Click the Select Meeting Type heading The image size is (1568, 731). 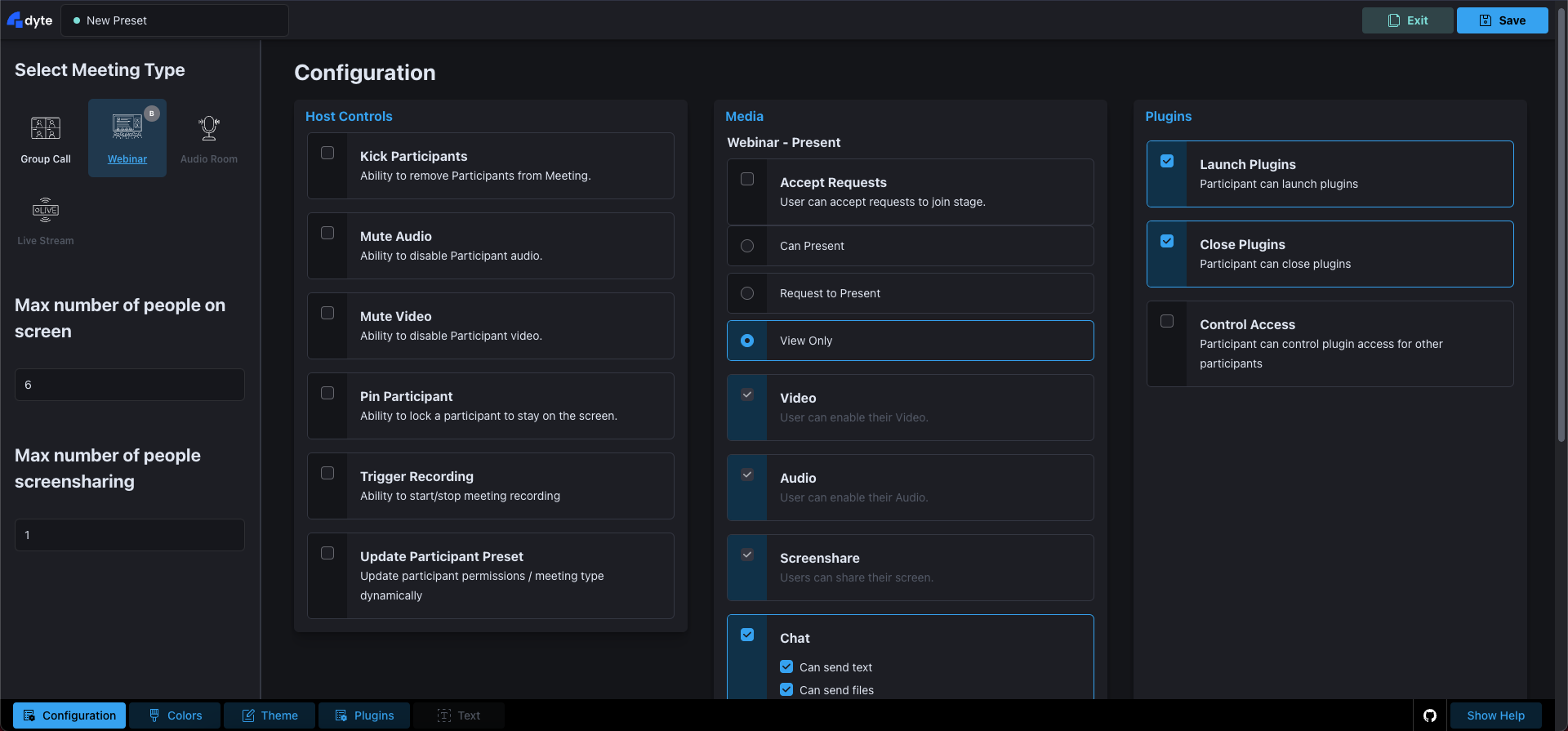click(100, 69)
